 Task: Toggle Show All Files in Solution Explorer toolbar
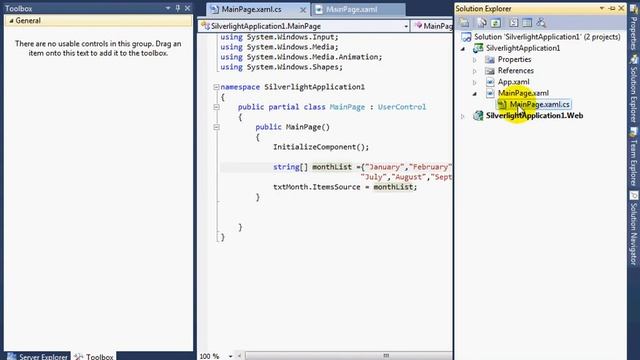pyautogui.click(x=482, y=22)
